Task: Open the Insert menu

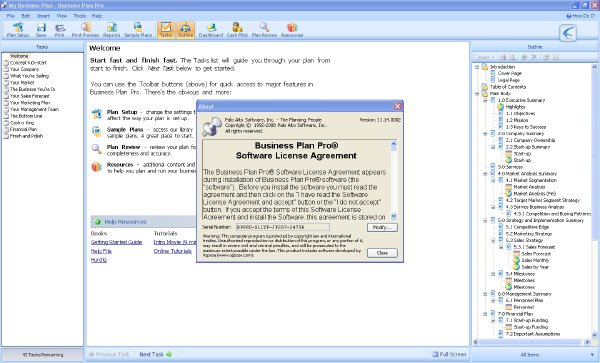Action: [43, 16]
